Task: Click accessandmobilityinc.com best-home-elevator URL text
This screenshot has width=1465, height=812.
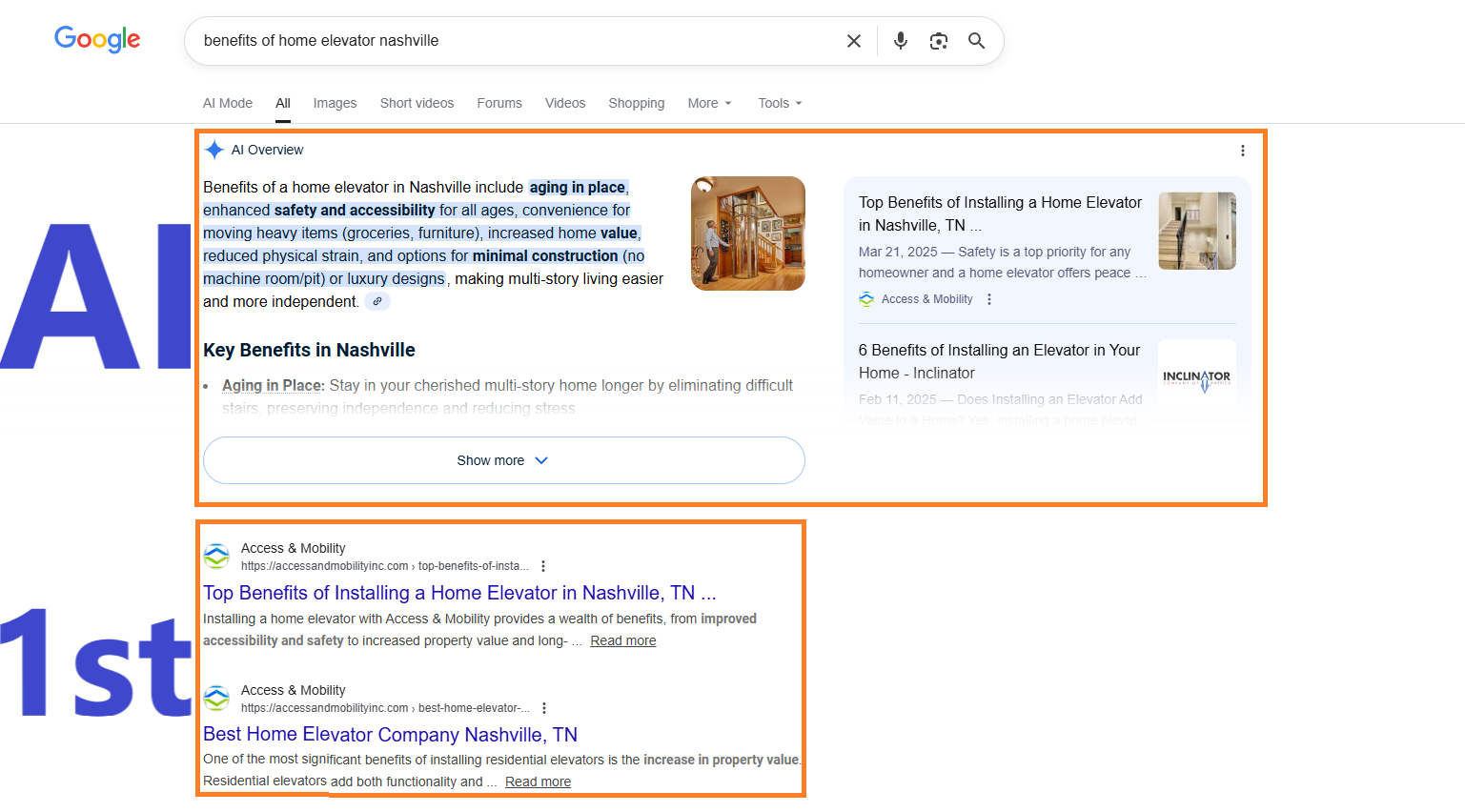Action: pos(385,708)
